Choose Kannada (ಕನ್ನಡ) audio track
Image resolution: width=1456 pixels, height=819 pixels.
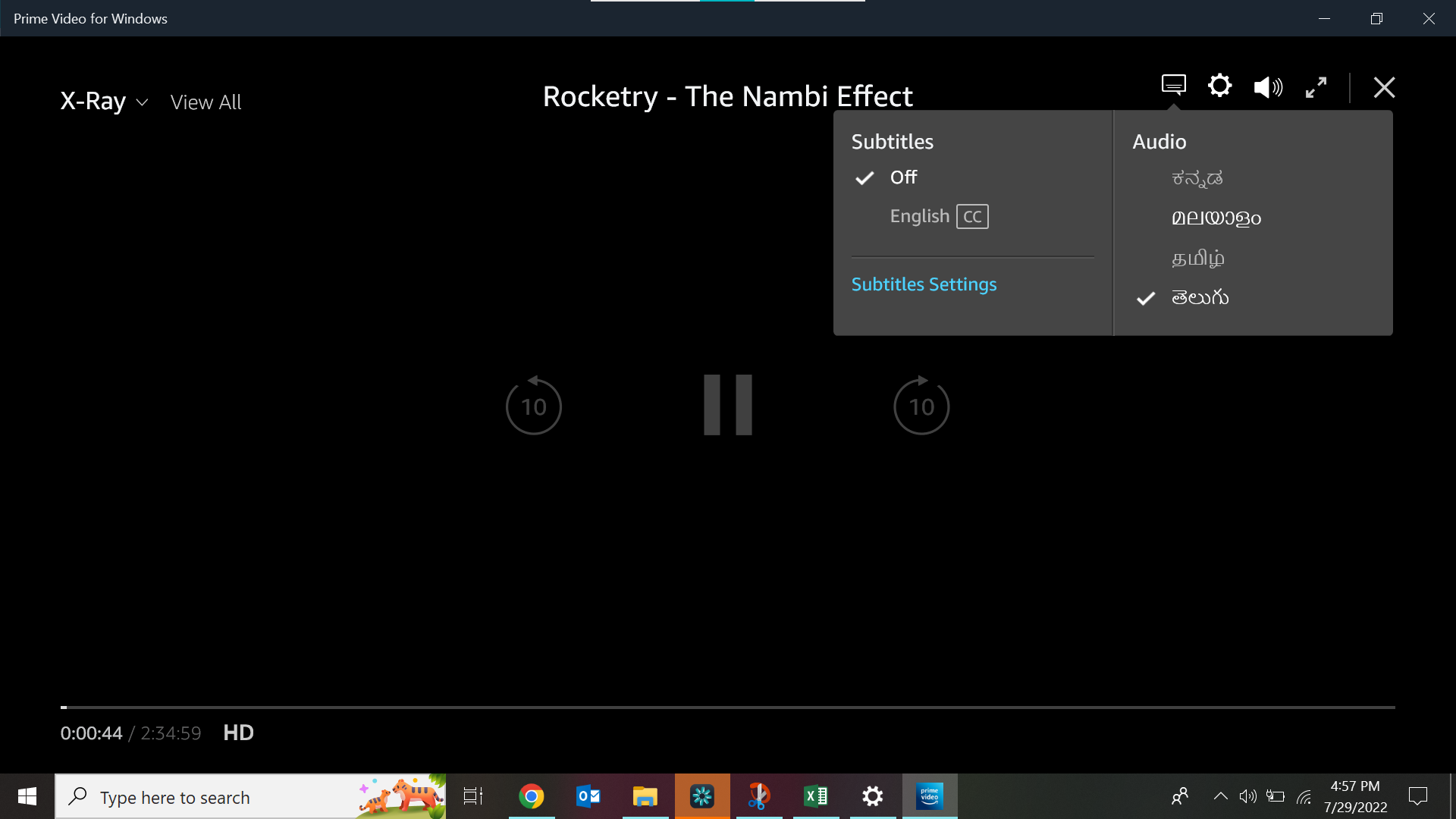pos(1197,178)
